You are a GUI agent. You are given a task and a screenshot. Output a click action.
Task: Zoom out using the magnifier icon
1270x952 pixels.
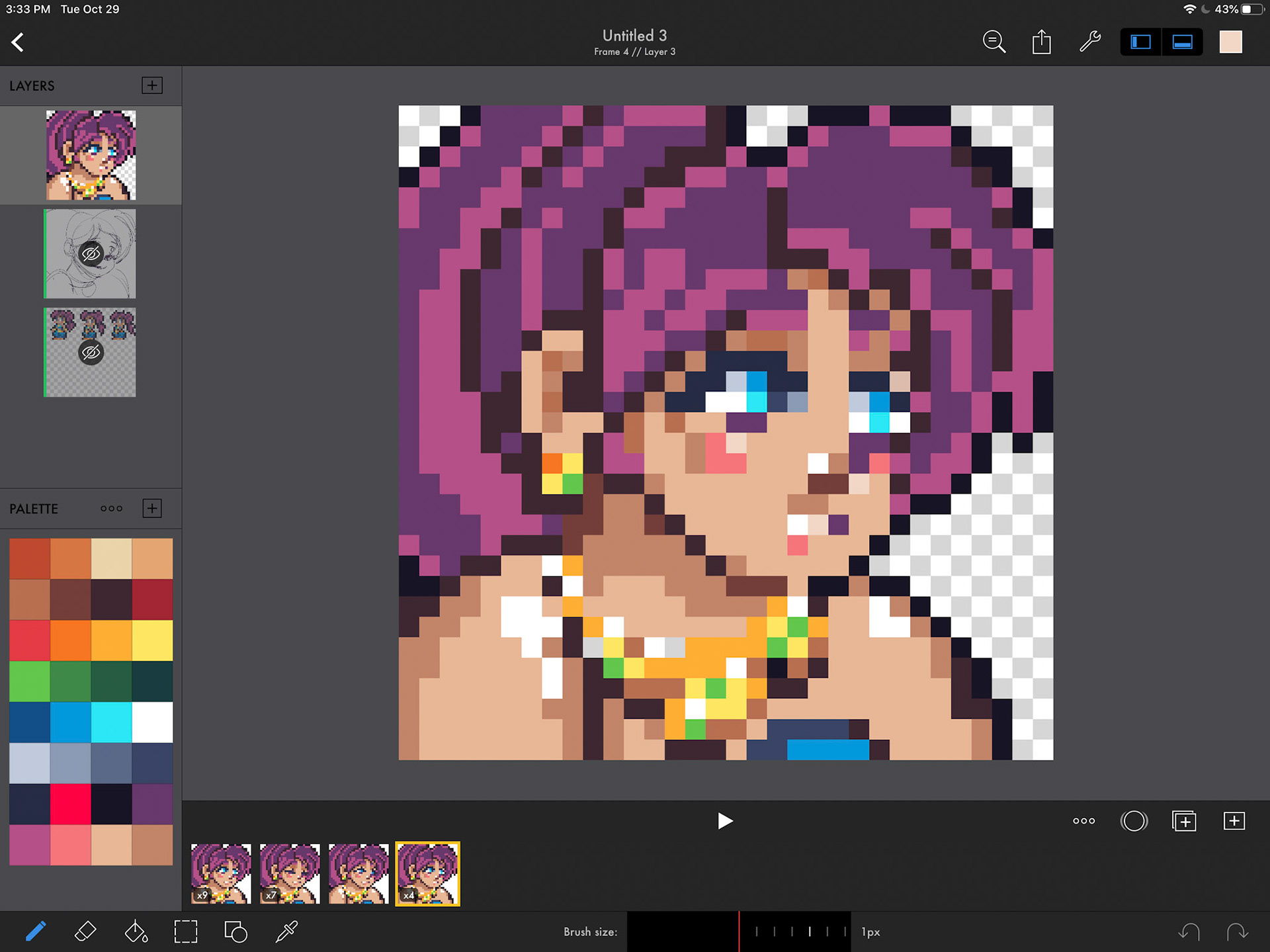click(994, 42)
